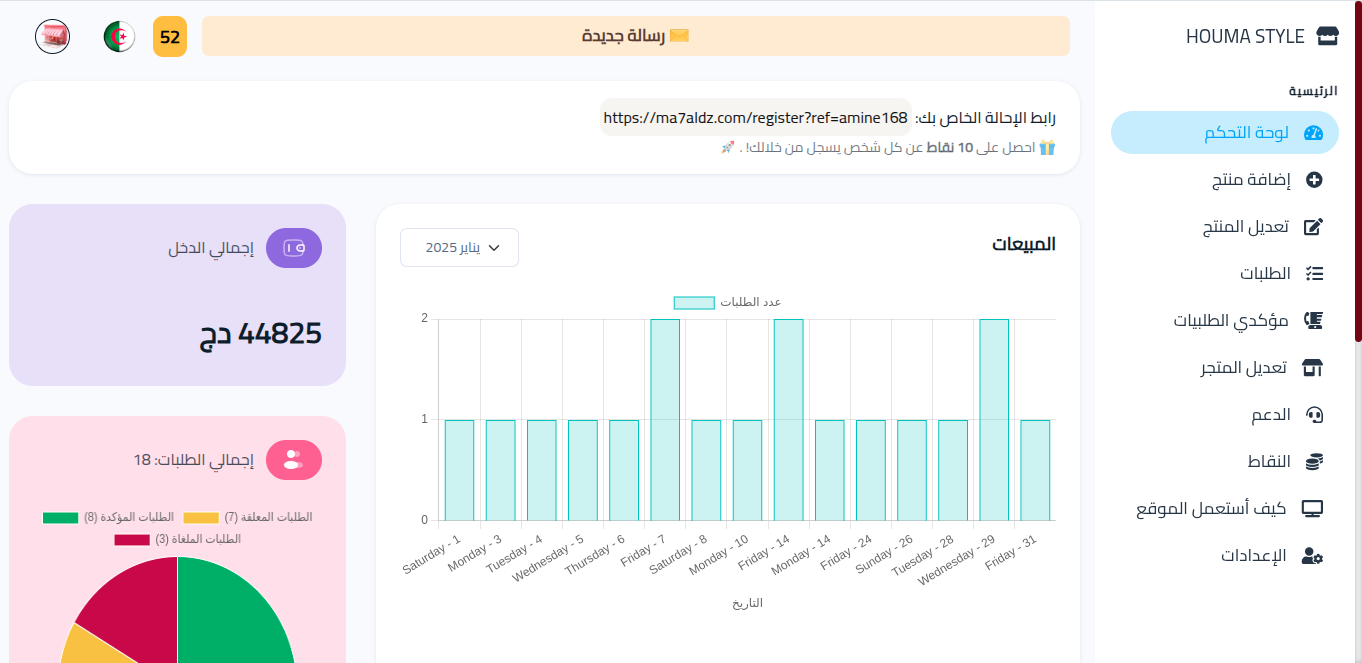Click the الرئيسية section label in the sidebar

coord(1313,91)
